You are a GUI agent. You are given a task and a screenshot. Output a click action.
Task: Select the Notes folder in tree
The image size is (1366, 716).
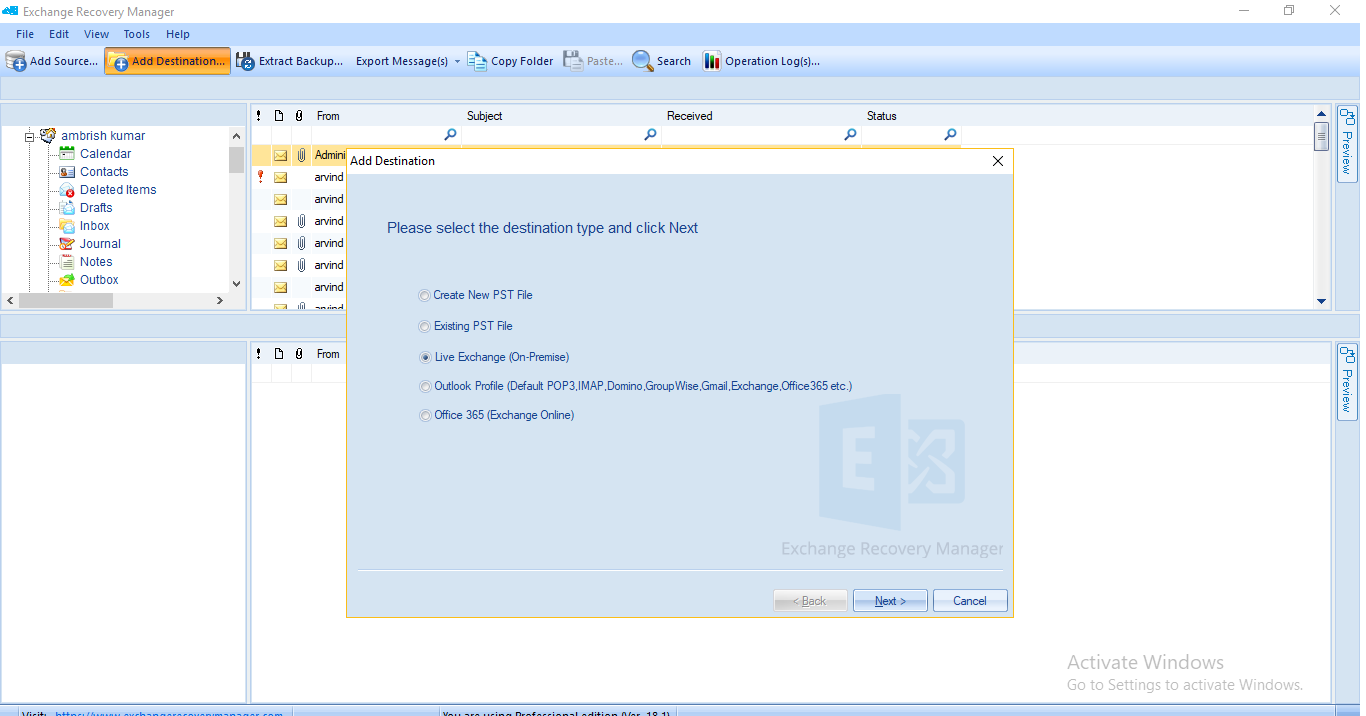[x=96, y=262]
